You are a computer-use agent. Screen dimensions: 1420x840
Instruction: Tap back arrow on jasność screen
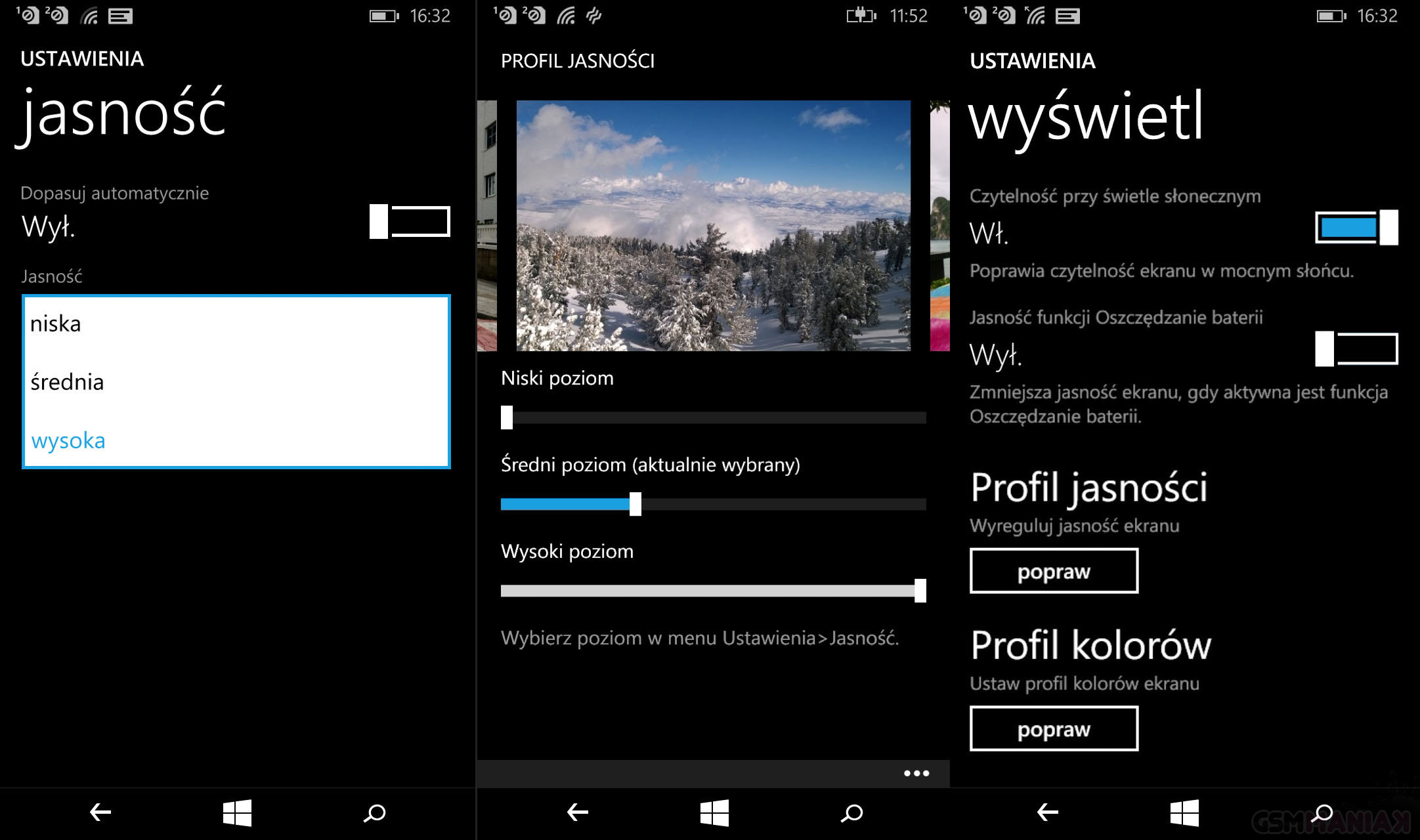(100, 813)
